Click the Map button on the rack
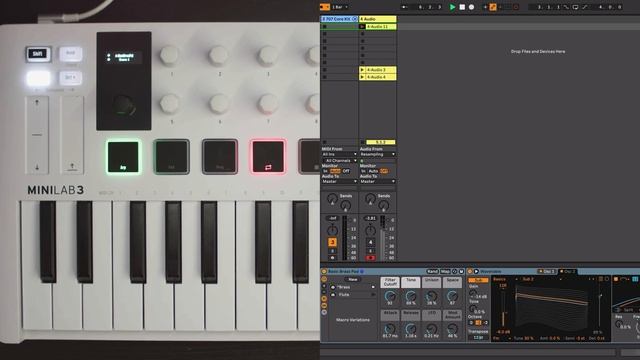Image resolution: width=640 pixels, height=360 pixels. [445, 271]
